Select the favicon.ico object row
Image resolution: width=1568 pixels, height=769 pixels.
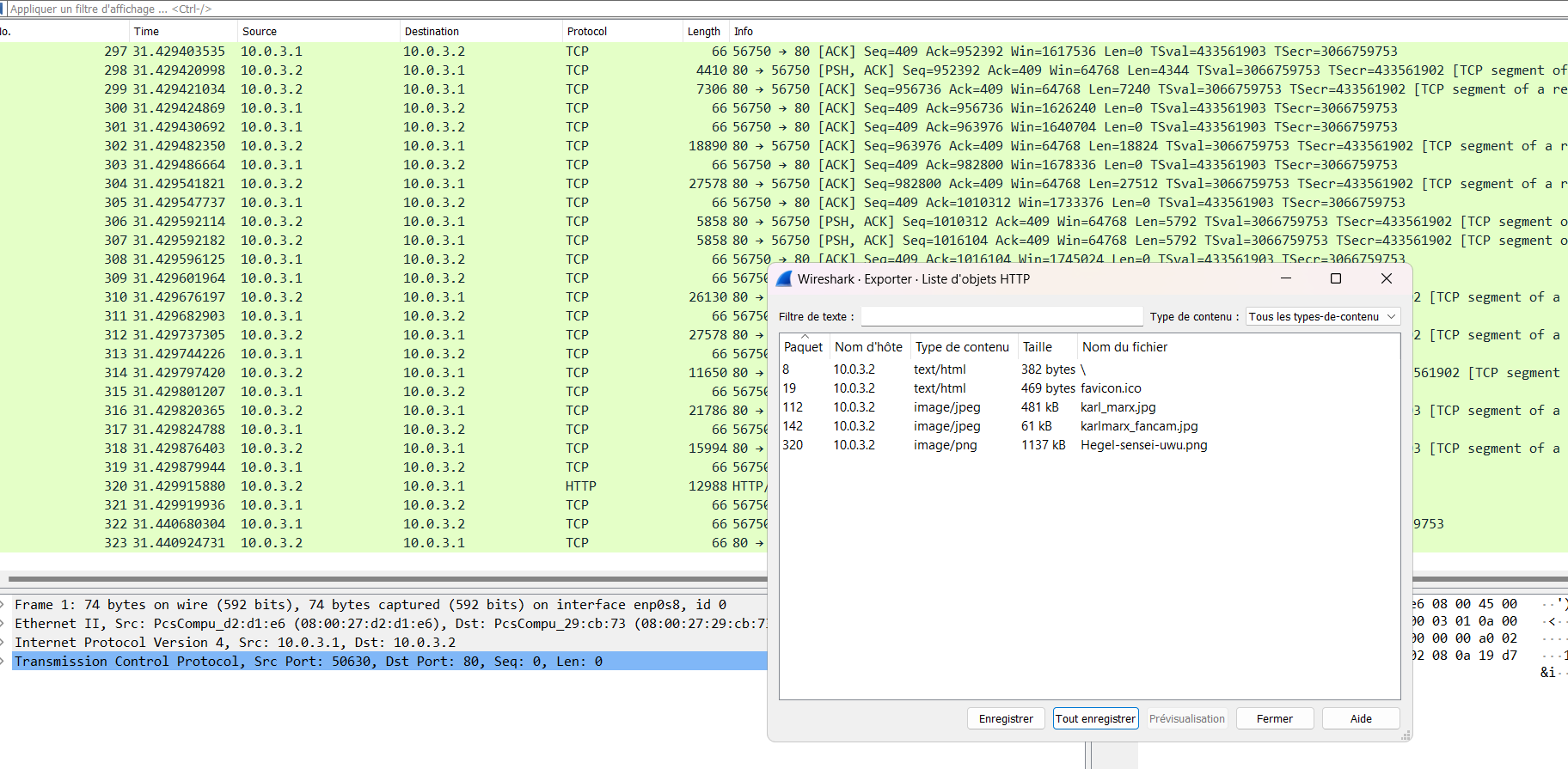tap(1089, 388)
